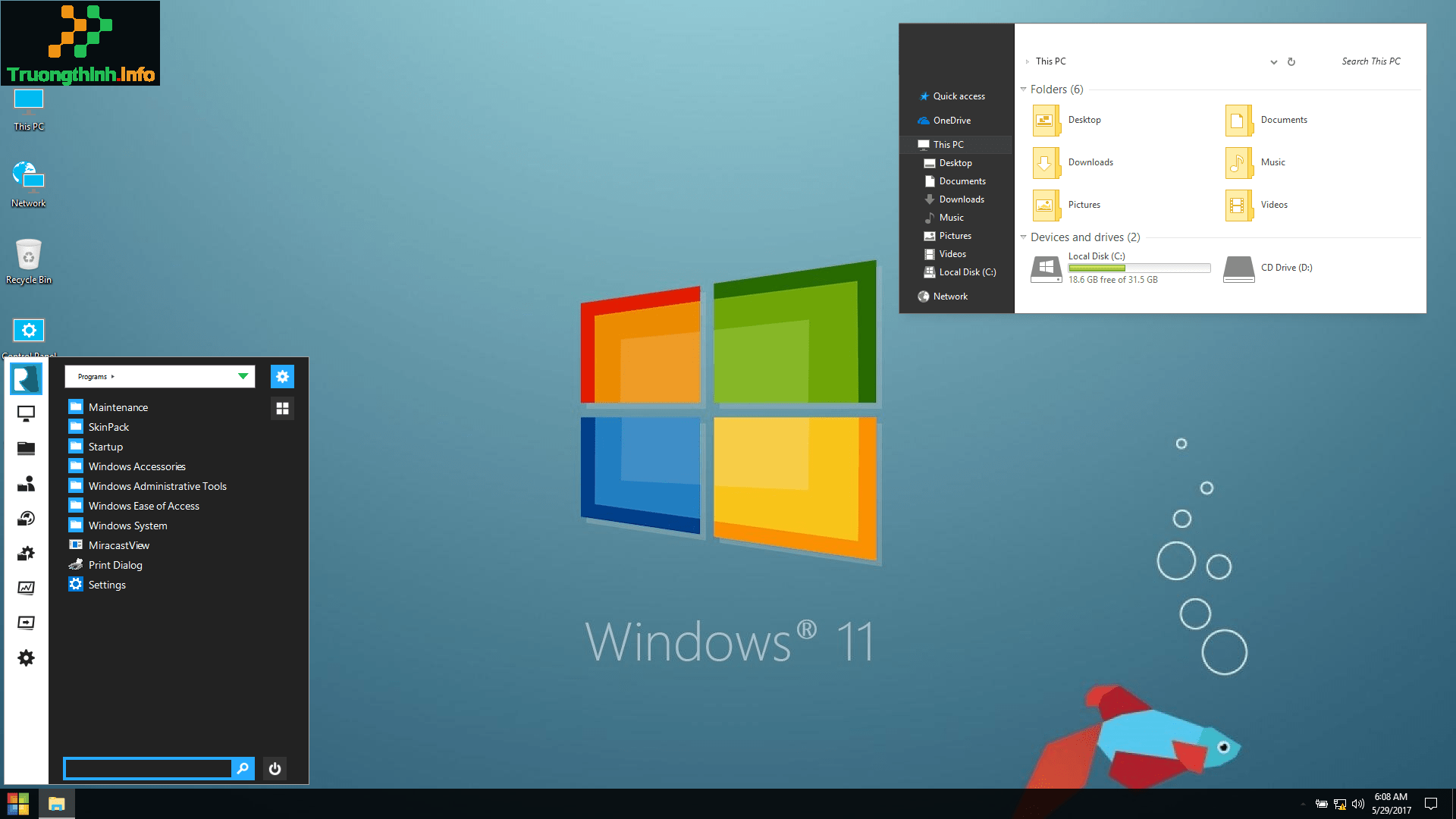The image size is (1456, 819).
Task: Click the gear icon at sidebar bottom
Action: tap(26, 657)
